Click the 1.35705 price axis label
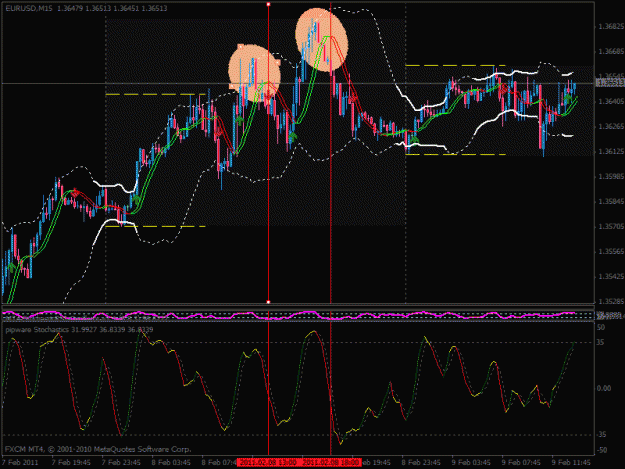This screenshot has height=469, width=625. 611,227
